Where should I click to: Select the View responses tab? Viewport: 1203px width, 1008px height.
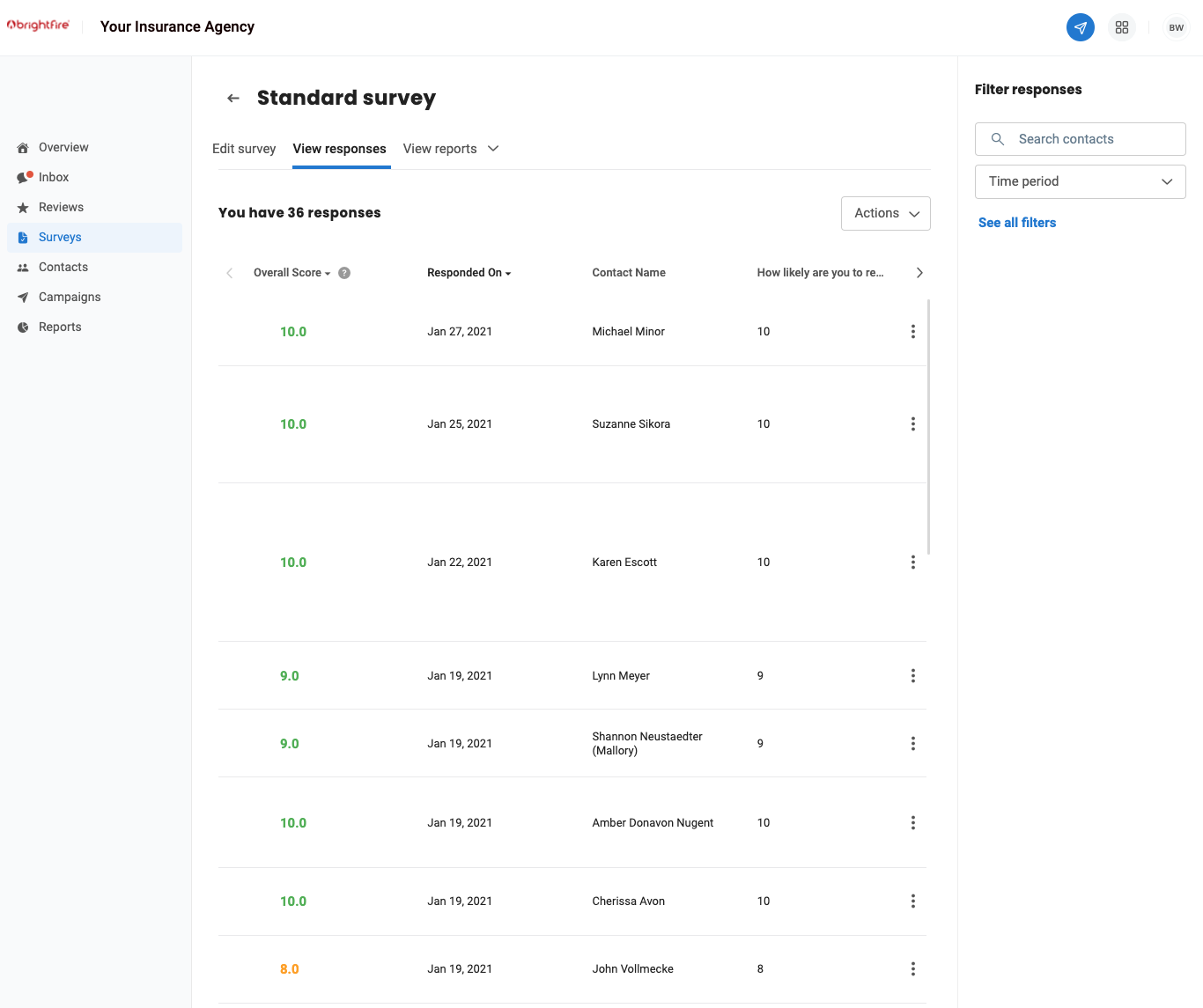click(x=340, y=148)
